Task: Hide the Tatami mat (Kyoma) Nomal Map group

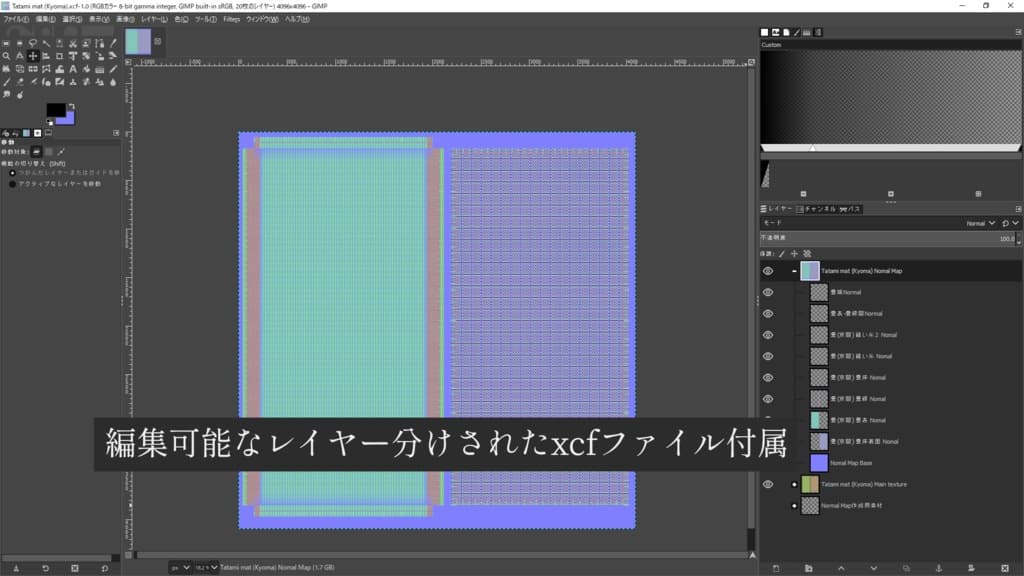Action: click(766, 270)
